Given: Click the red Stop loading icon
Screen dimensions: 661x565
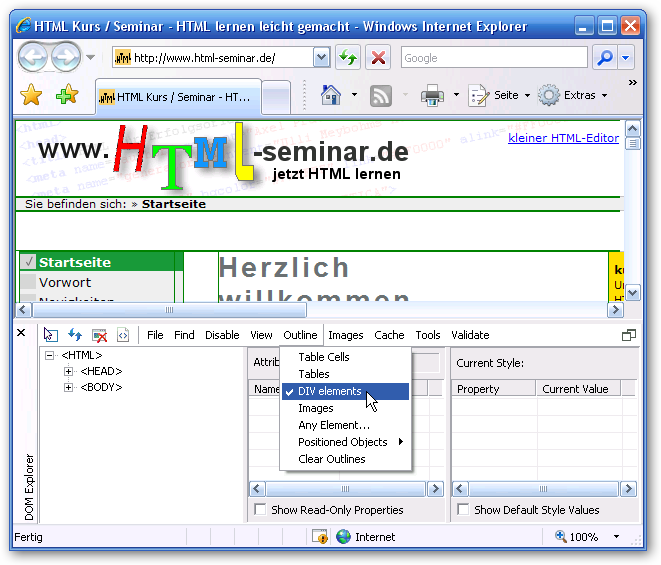Looking at the screenshot, I should [x=378, y=57].
